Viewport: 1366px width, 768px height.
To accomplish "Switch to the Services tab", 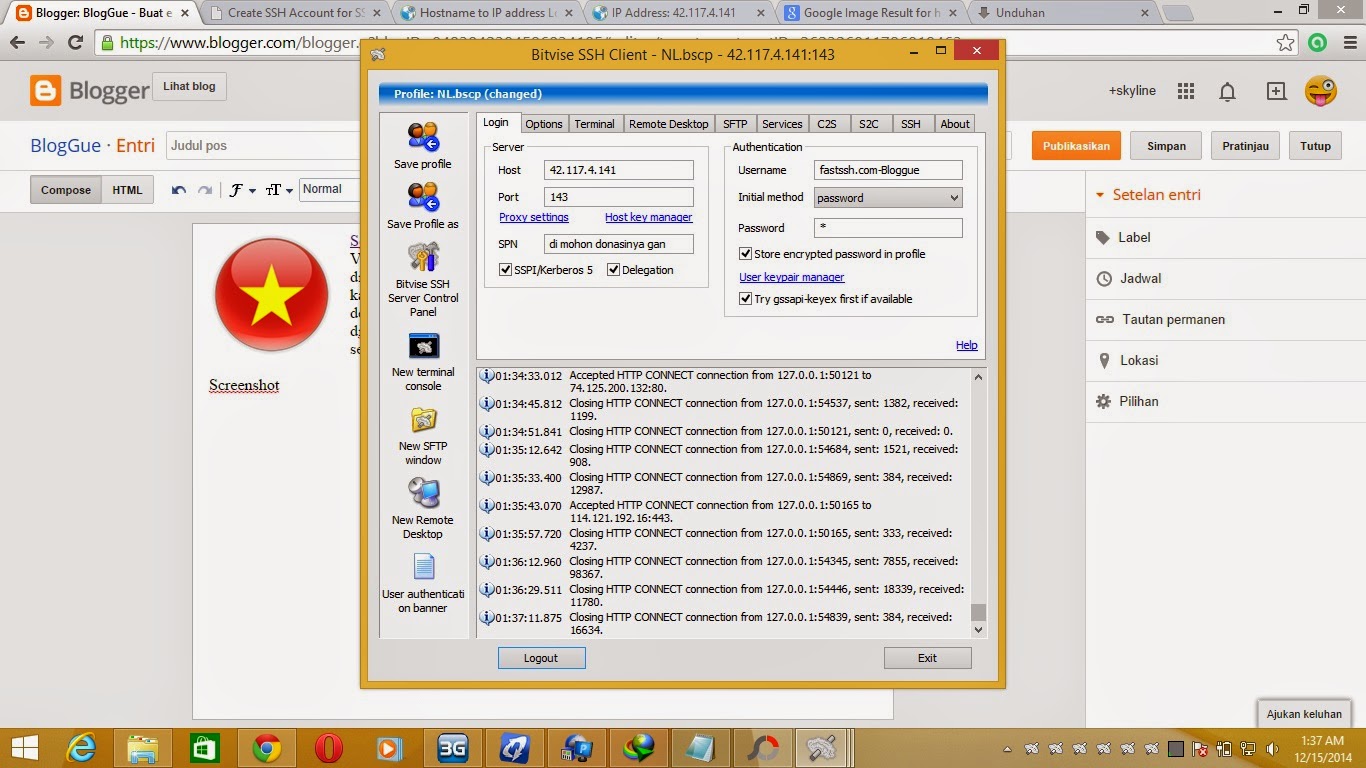I will click(x=782, y=124).
